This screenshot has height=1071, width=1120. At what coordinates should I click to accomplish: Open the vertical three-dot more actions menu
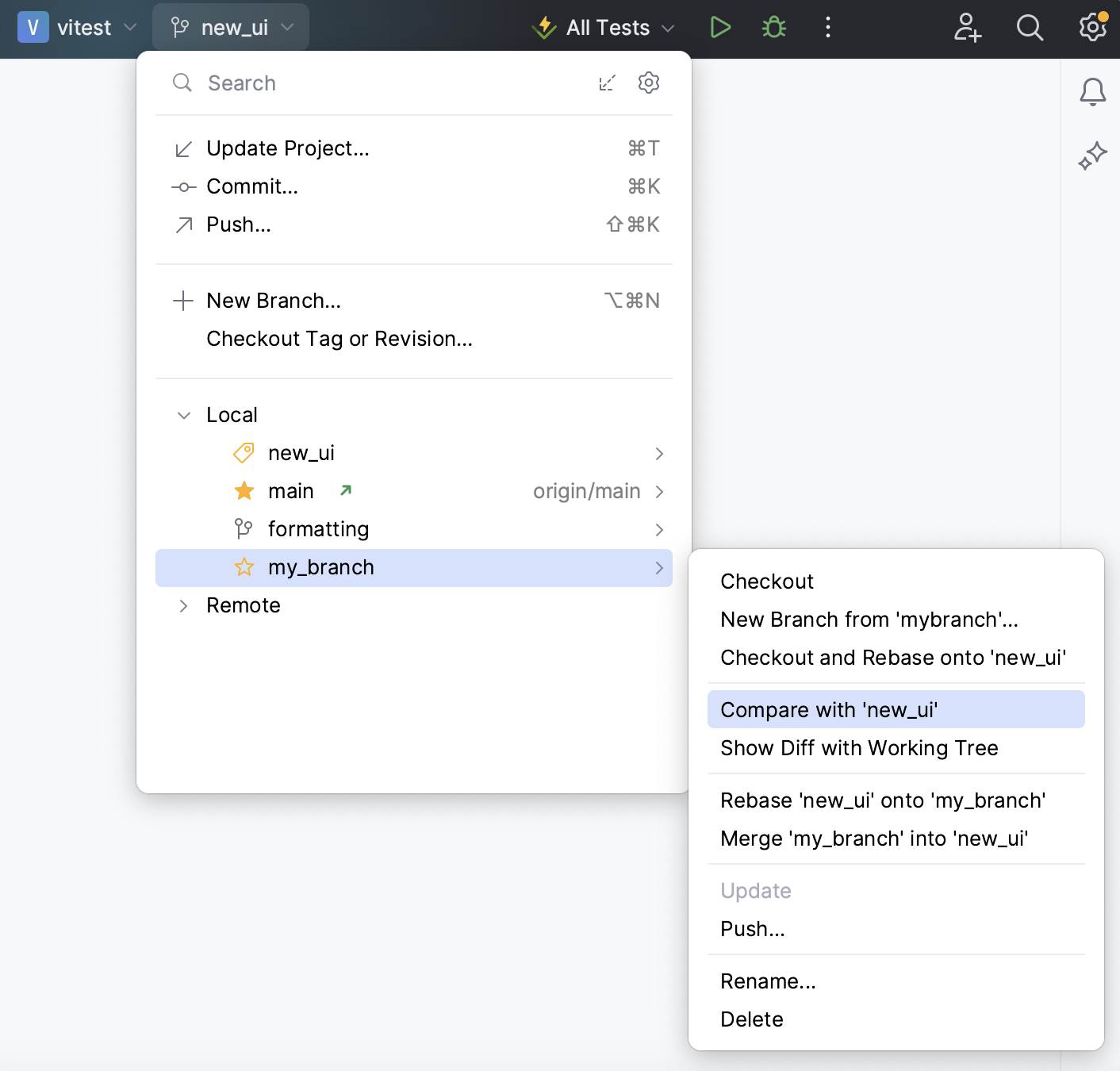[827, 28]
